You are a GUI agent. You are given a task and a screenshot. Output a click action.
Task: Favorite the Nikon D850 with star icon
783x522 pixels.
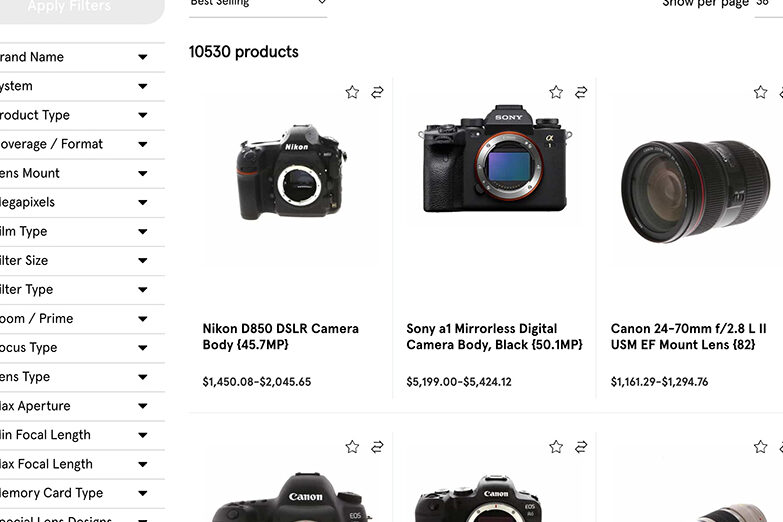click(x=352, y=92)
